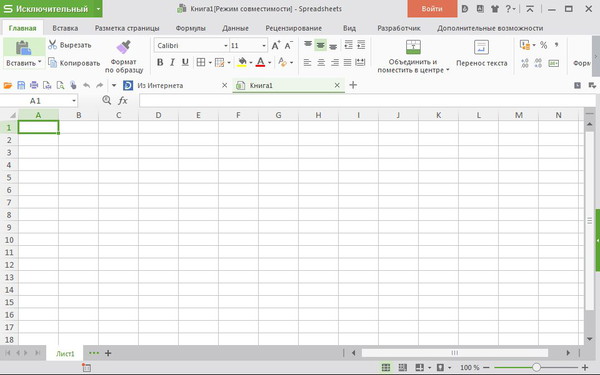
Task: Click the Wrap Text icon
Action: tap(481, 47)
